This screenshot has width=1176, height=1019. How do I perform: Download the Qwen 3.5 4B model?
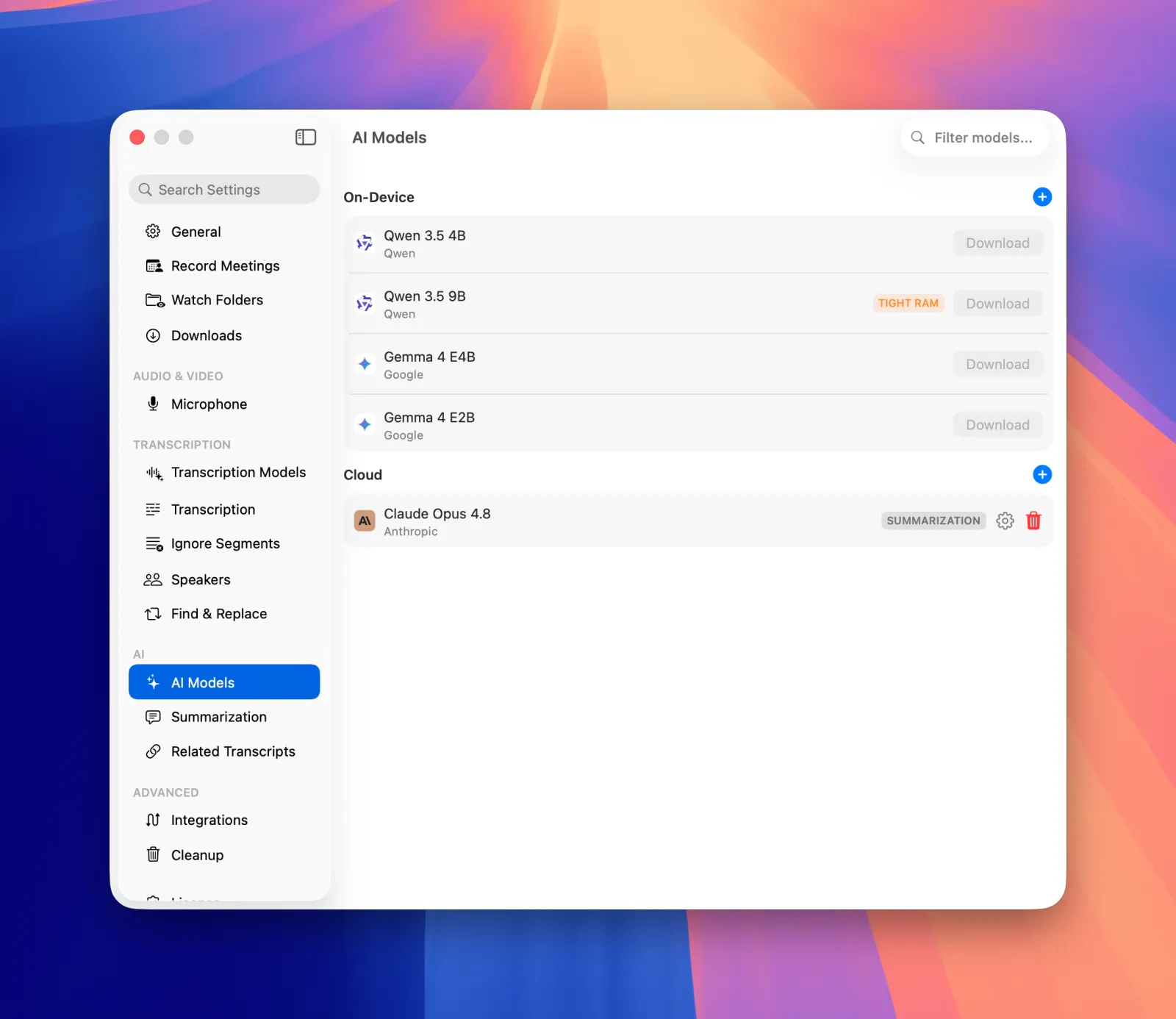[x=997, y=243]
